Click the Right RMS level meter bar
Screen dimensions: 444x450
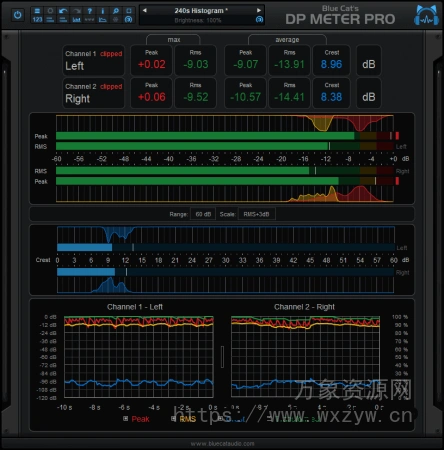[x=225, y=171]
